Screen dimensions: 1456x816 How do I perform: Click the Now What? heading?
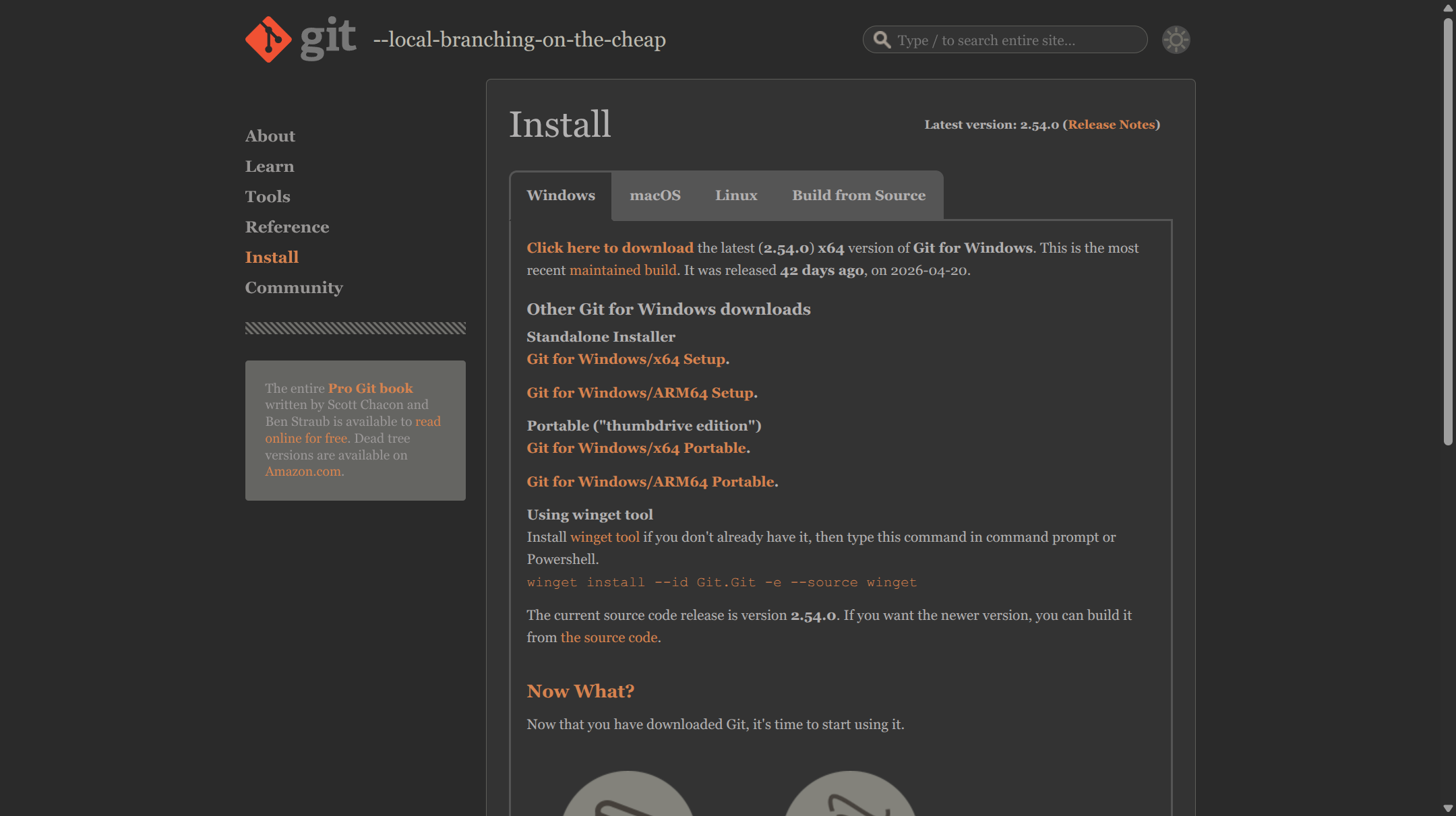tap(580, 691)
